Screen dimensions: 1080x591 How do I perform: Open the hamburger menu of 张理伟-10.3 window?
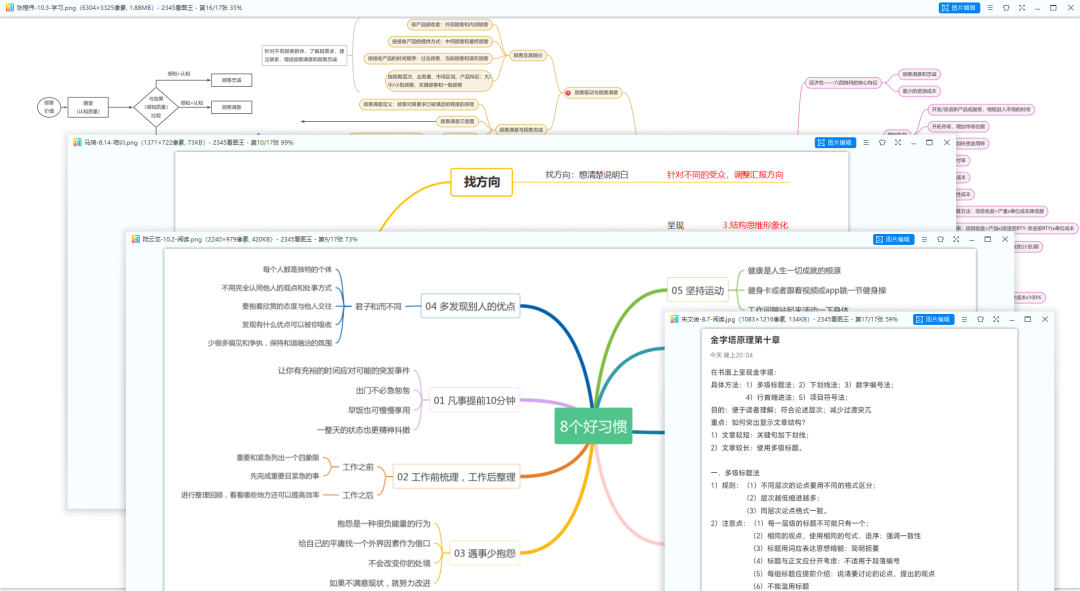(990, 7)
